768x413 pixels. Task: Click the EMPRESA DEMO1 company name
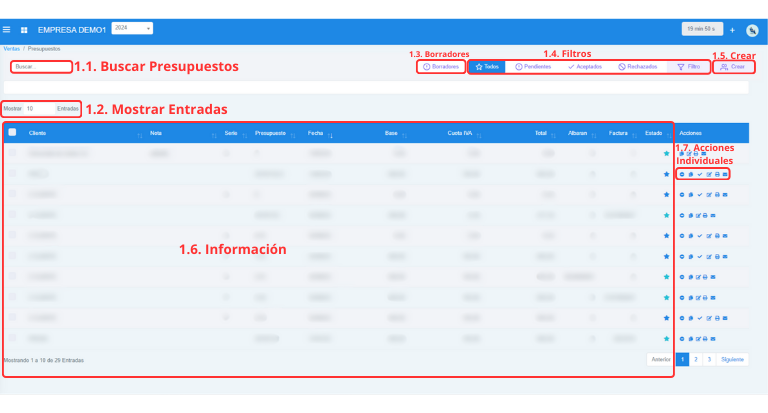point(72,30)
